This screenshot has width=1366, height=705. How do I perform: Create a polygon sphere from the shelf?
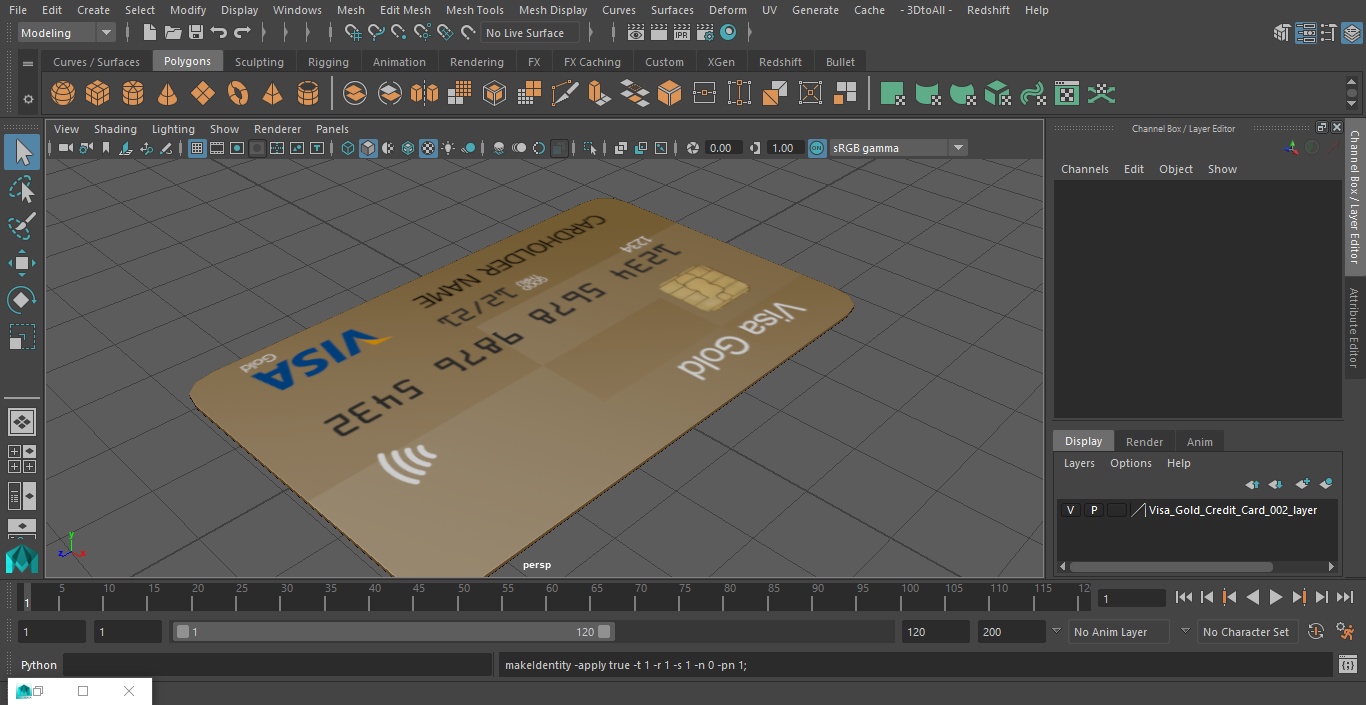pos(63,94)
